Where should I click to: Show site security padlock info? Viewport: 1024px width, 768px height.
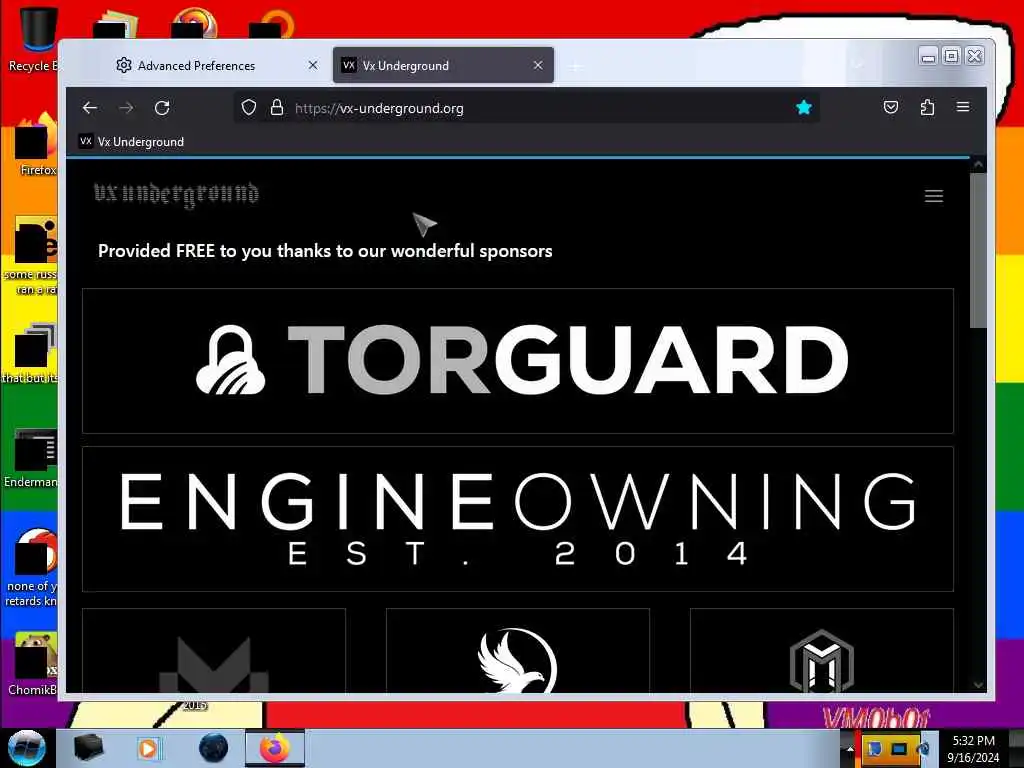pos(277,108)
